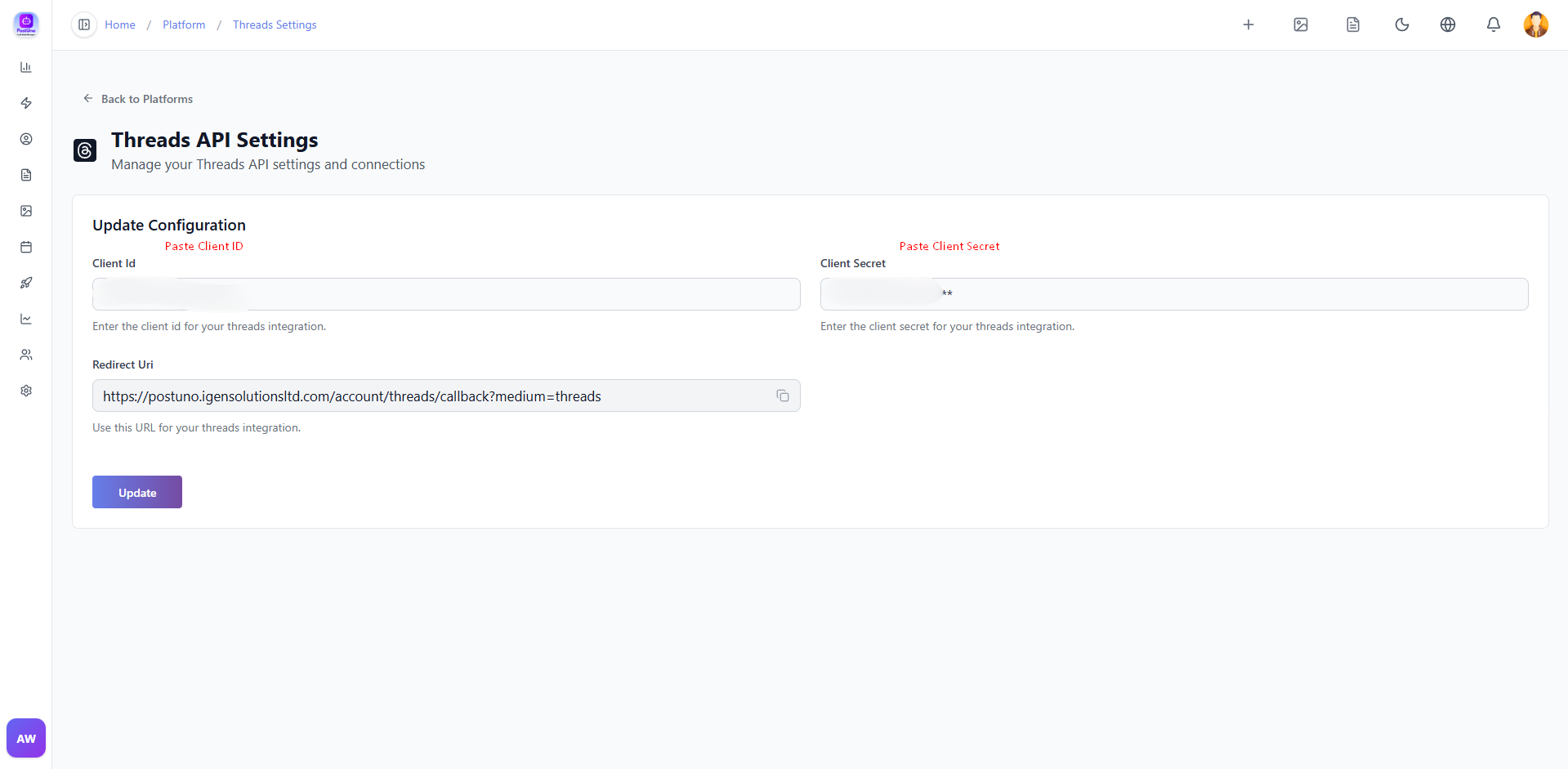
Task: Open the users group icon in sidebar
Action: pyautogui.click(x=26, y=355)
